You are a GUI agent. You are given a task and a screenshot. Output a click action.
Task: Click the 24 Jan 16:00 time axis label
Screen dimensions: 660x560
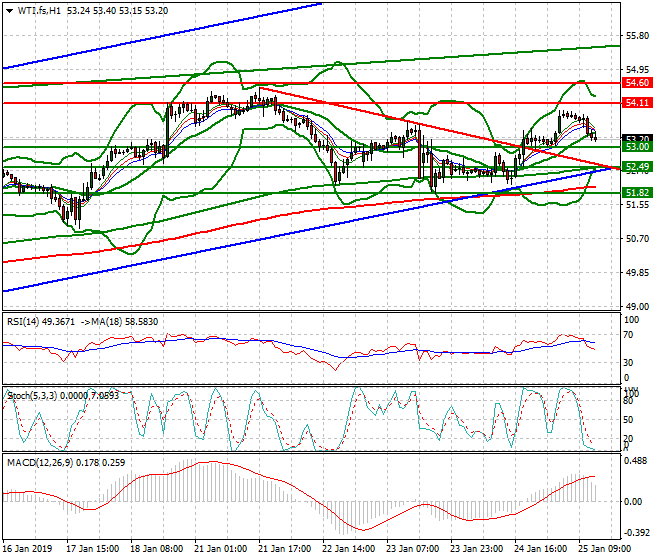pyautogui.click(x=540, y=549)
